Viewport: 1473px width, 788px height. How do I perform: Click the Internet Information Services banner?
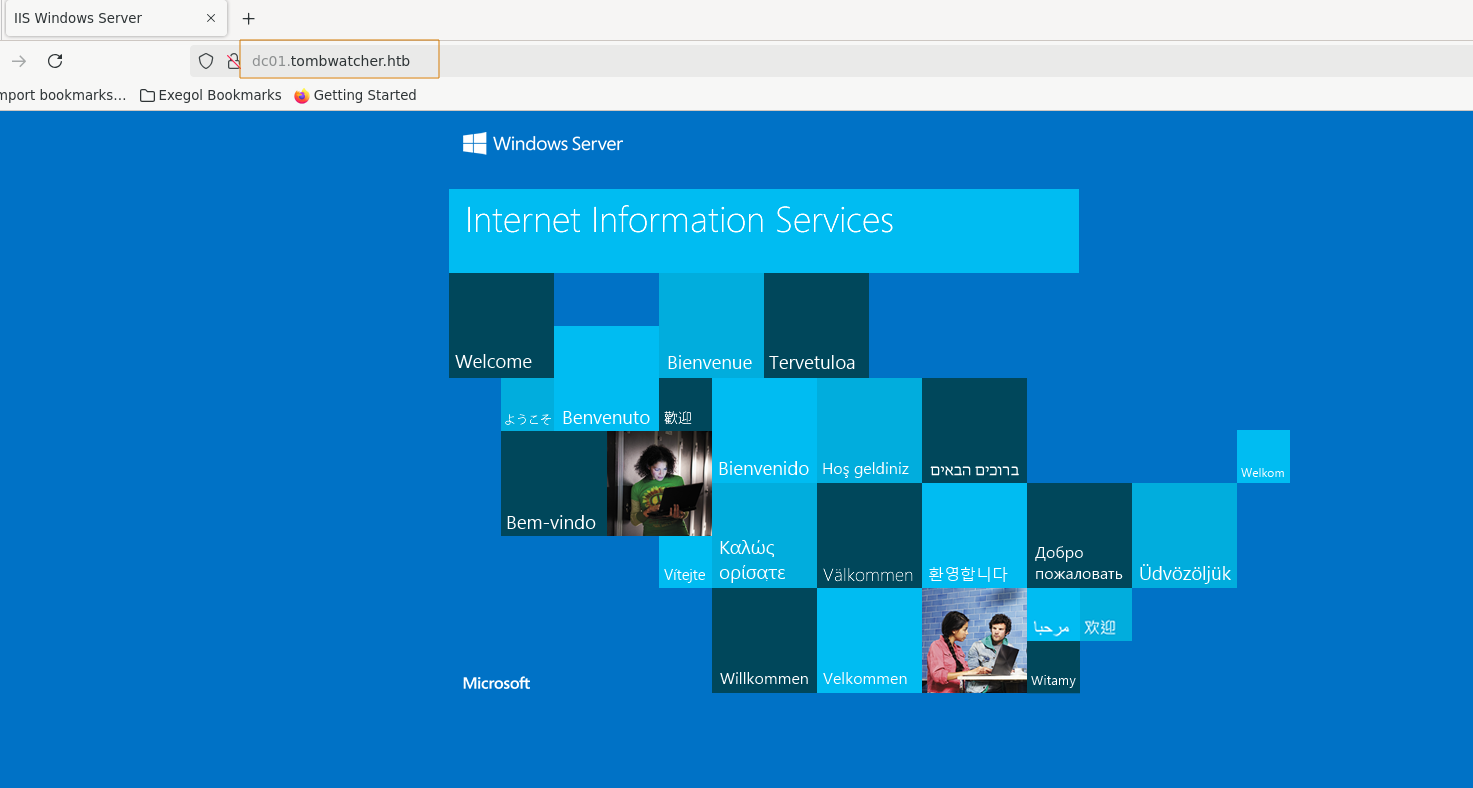tap(764, 231)
